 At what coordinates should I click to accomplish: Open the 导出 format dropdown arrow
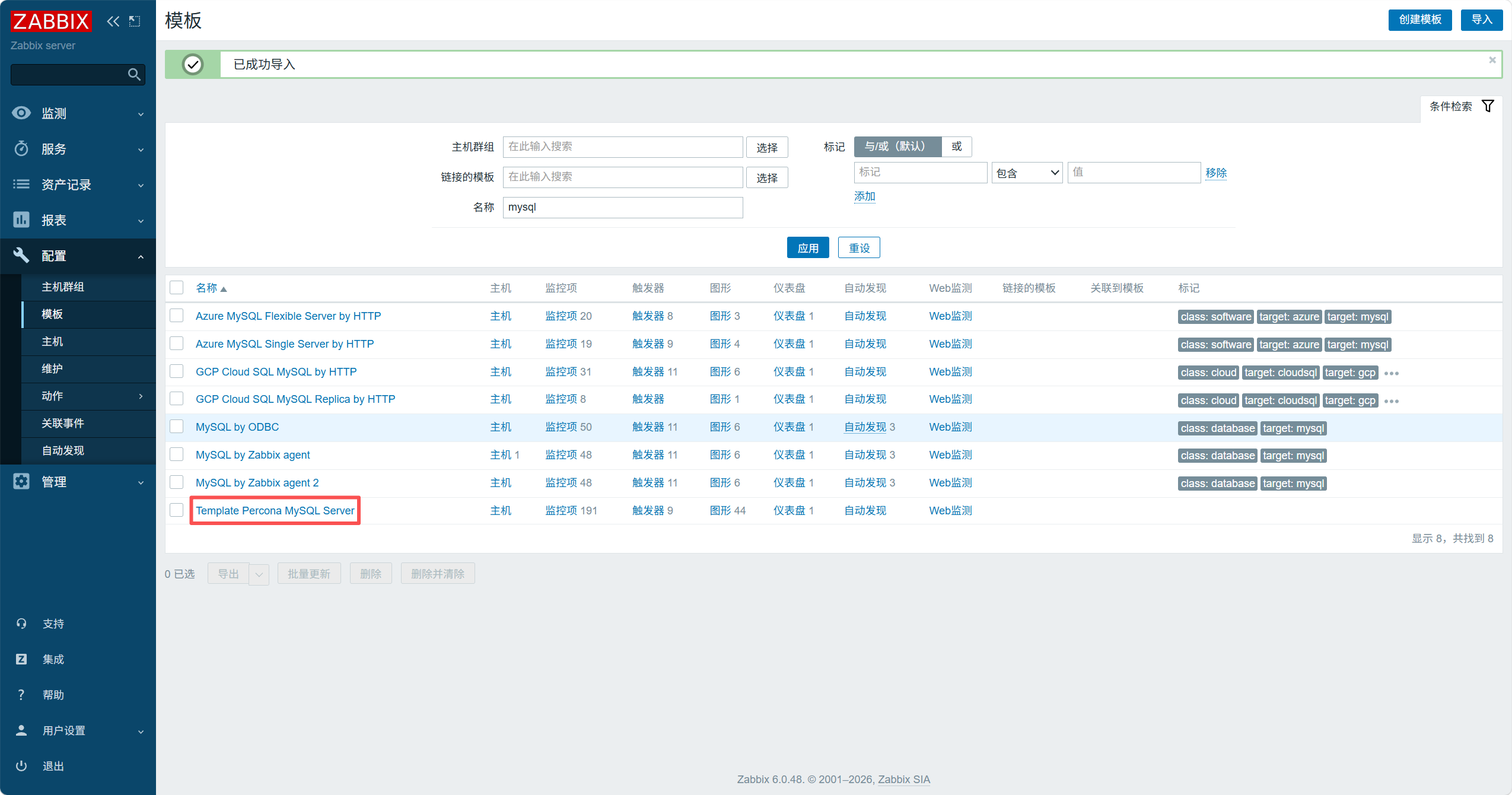click(x=259, y=574)
